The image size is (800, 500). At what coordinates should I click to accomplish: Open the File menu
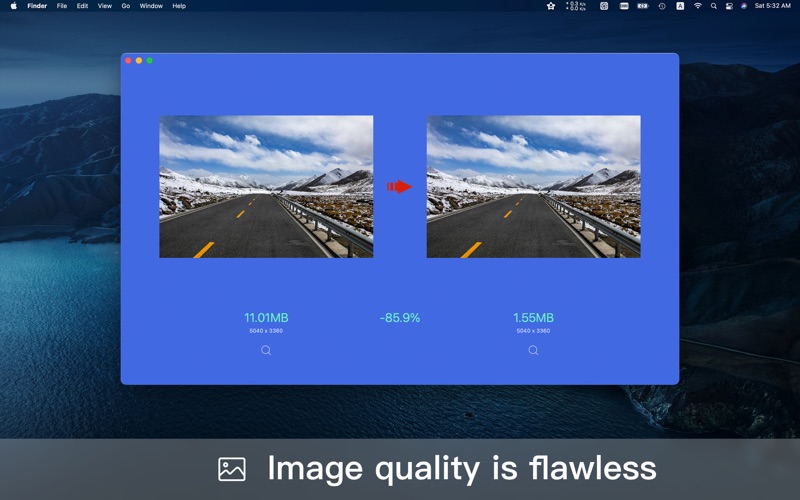[x=62, y=6]
